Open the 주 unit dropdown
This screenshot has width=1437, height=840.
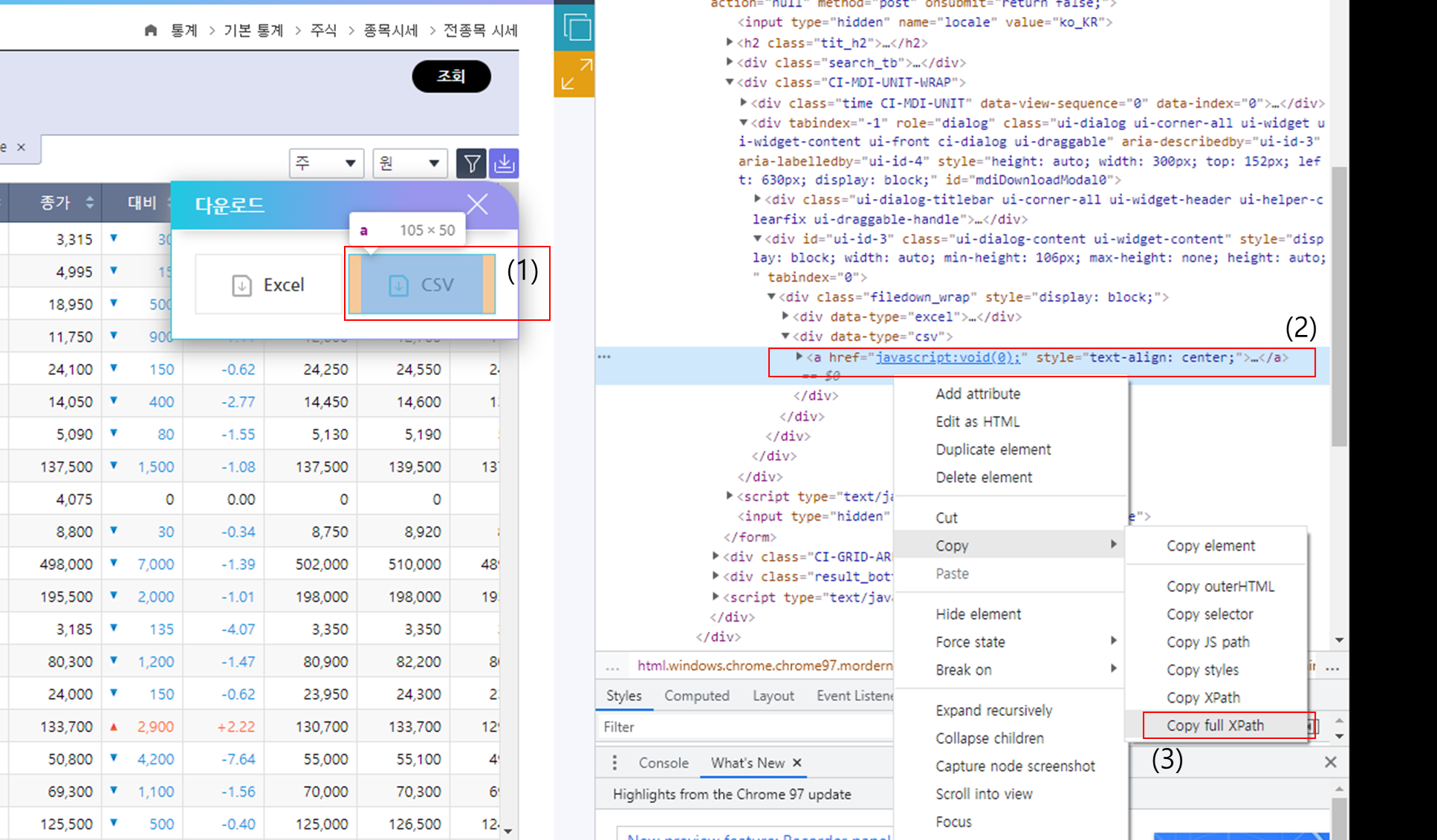325,163
